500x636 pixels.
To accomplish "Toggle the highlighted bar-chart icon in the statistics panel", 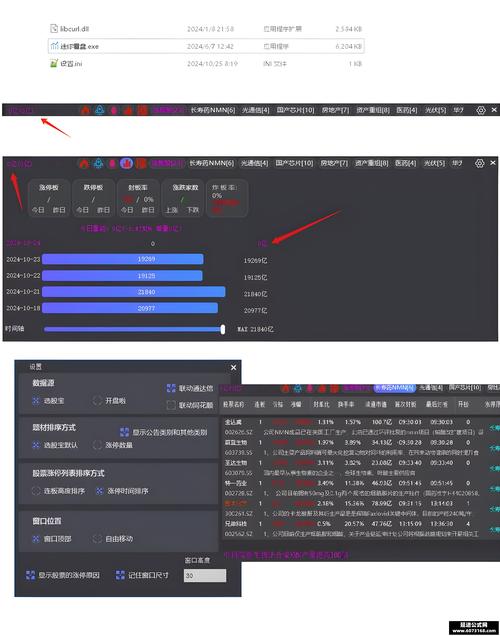I will (127, 163).
